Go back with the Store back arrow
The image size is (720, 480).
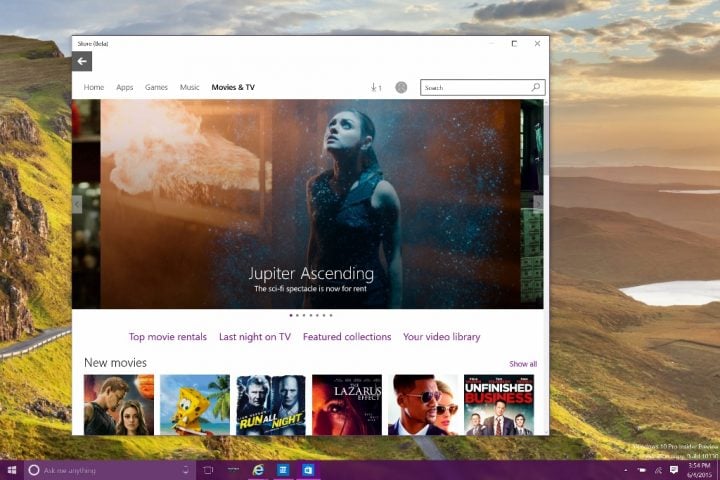coord(82,61)
